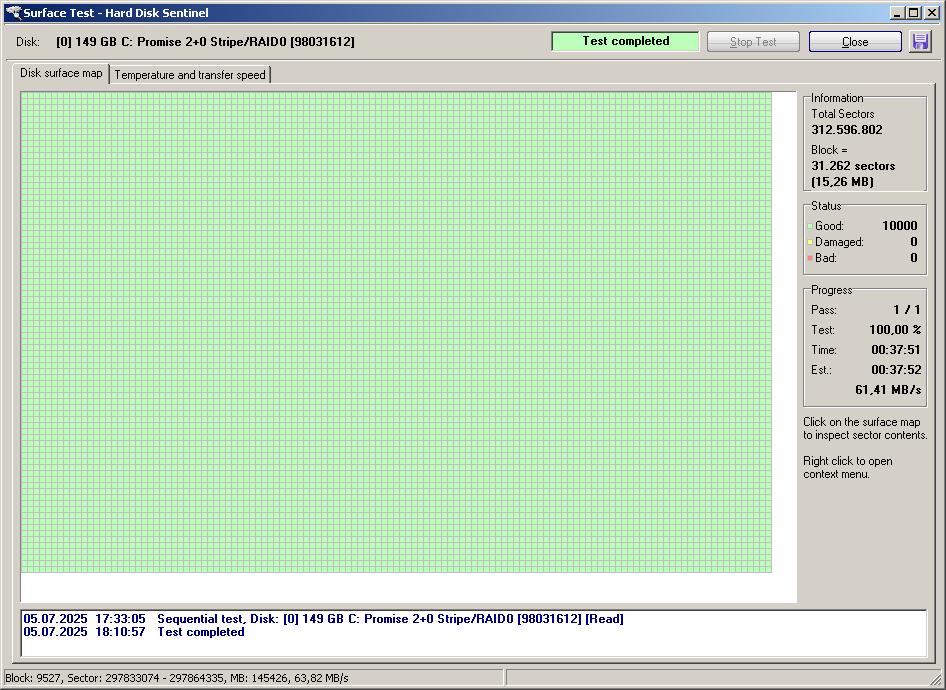Click the Good count 10000

click(900, 226)
